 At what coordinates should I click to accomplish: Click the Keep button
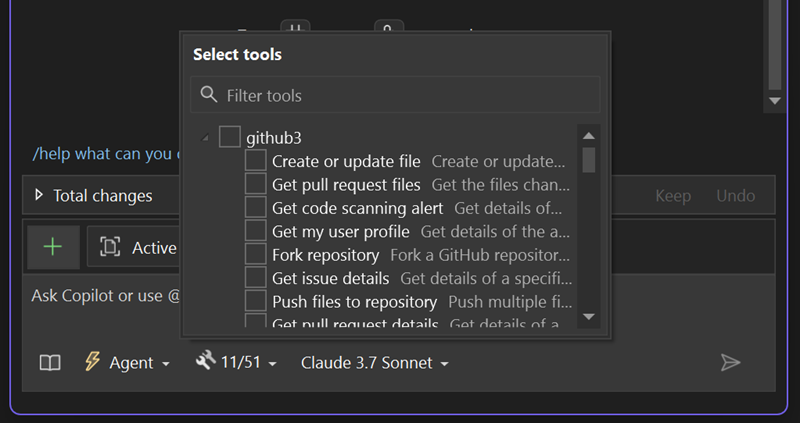(x=673, y=196)
